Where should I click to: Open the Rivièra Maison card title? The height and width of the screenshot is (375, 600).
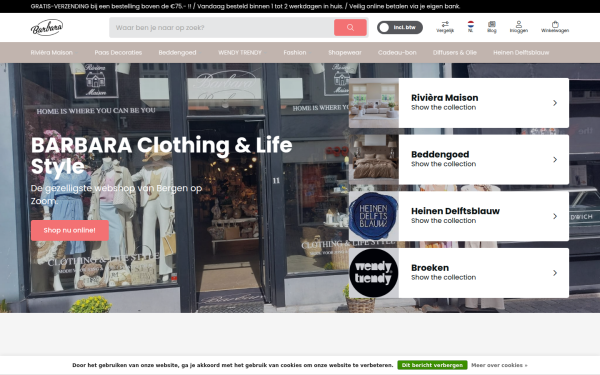coord(445,98)
